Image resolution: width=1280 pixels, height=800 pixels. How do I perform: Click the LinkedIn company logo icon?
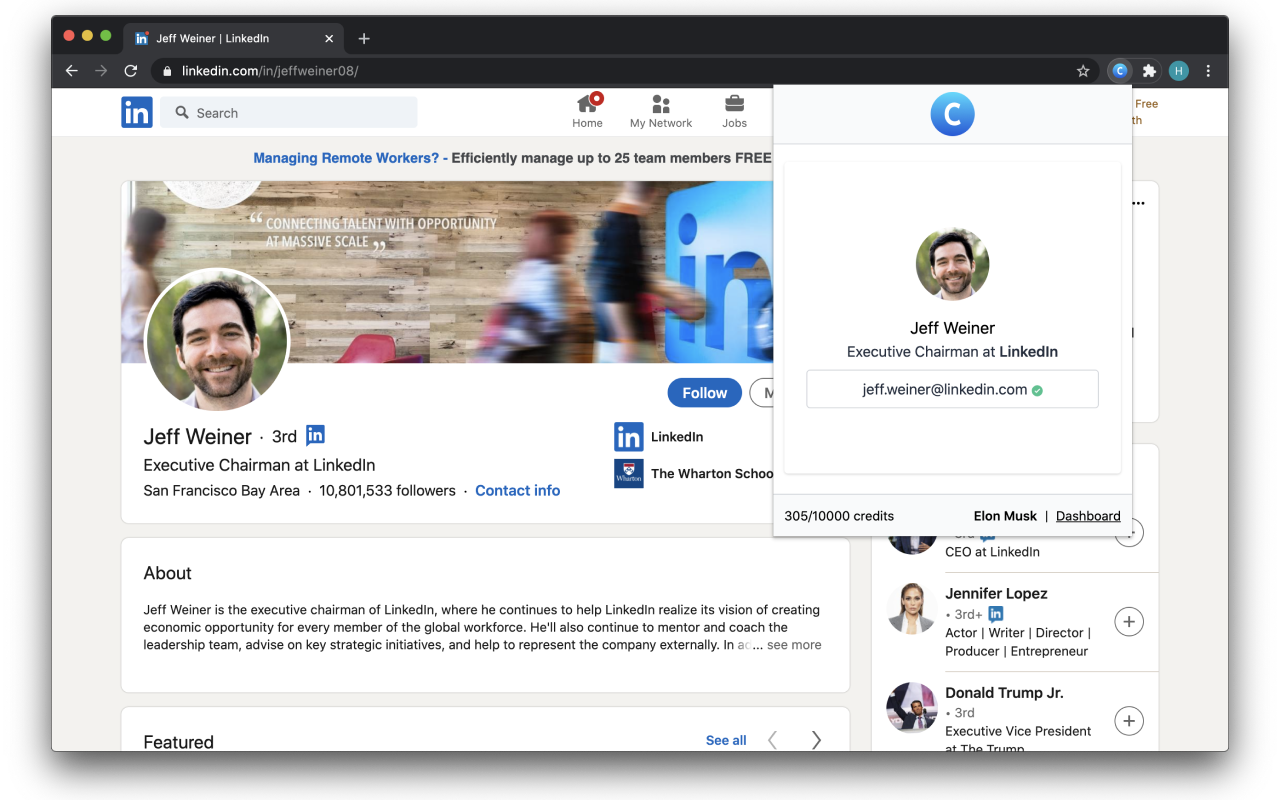tap(629, 437)
